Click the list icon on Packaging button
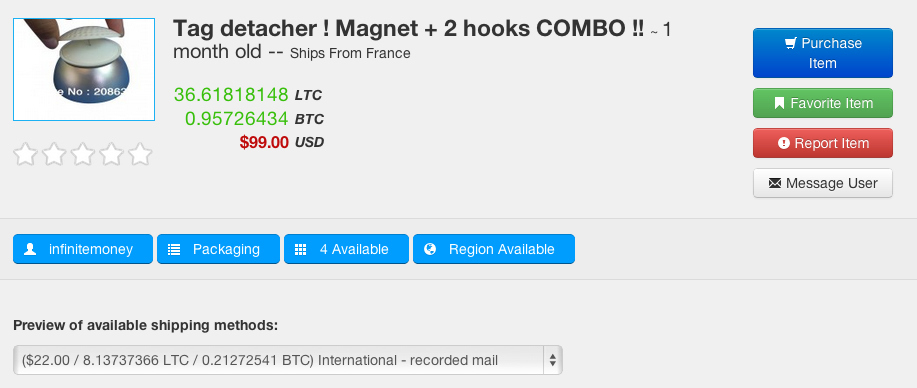917x388 pixels. [174, 249]
